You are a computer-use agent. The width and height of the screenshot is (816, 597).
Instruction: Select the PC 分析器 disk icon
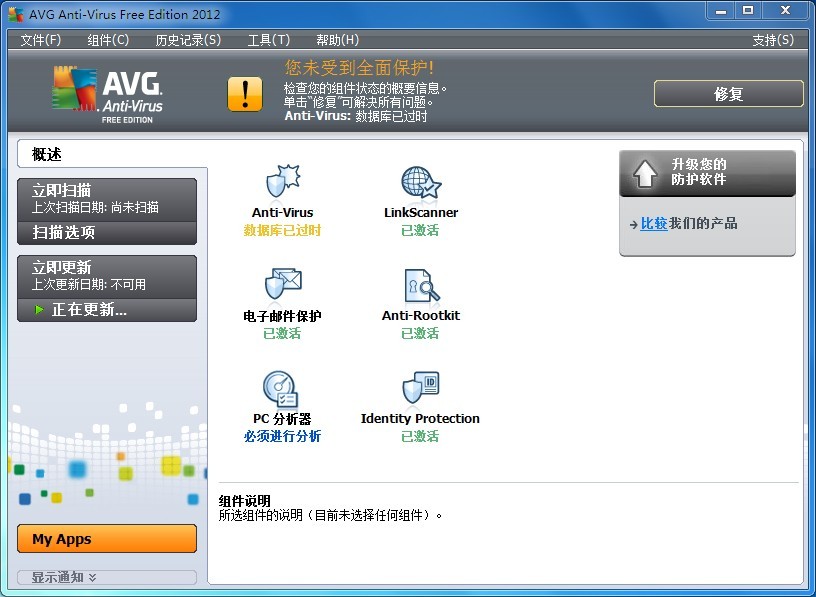(x=281, y=388)
